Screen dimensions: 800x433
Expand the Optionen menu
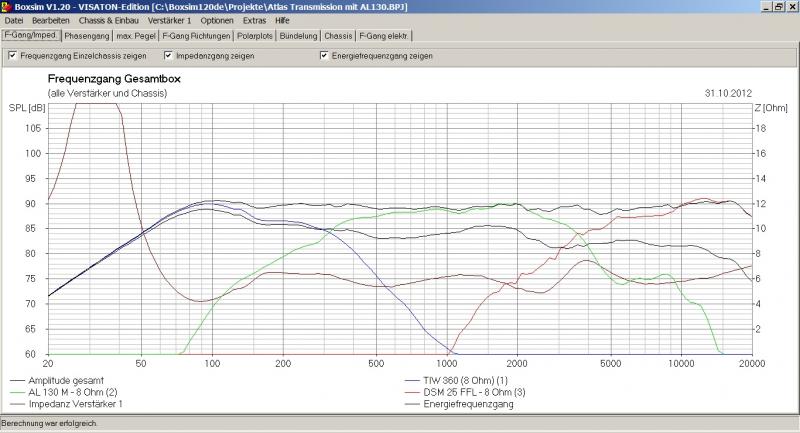217,20
